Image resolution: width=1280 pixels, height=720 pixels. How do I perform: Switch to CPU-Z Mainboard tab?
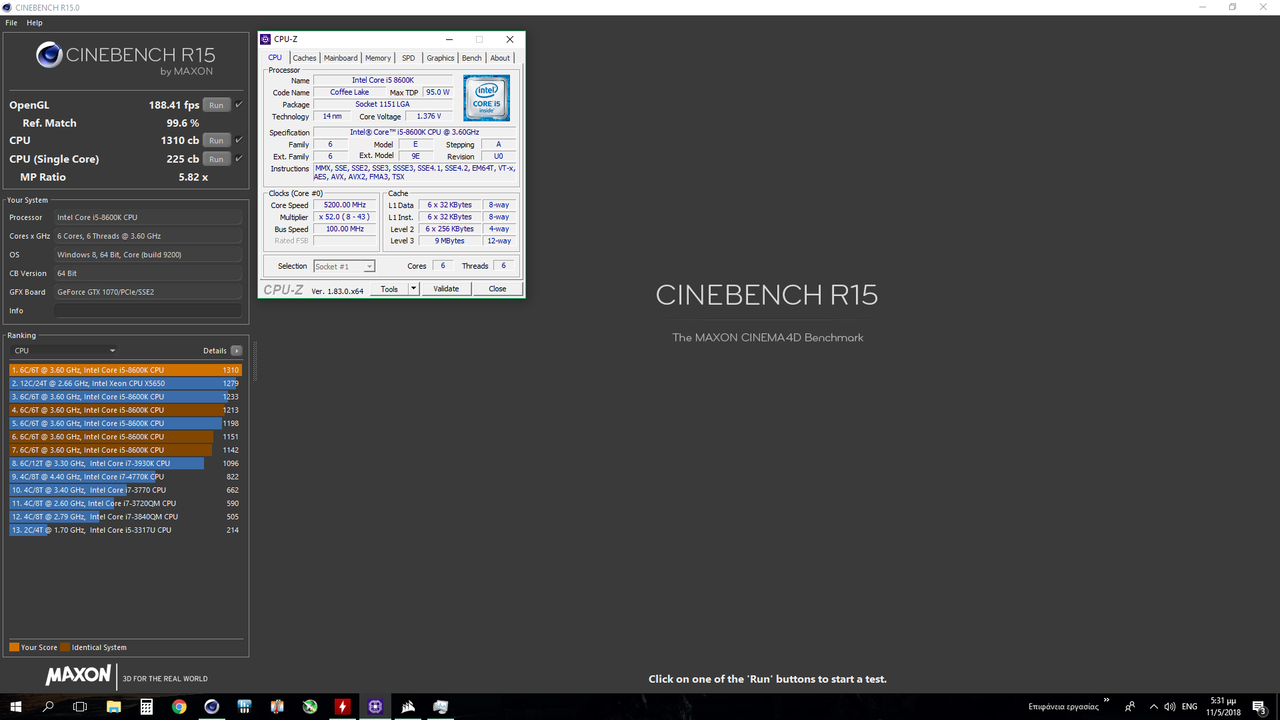click(x=341, y=58)
